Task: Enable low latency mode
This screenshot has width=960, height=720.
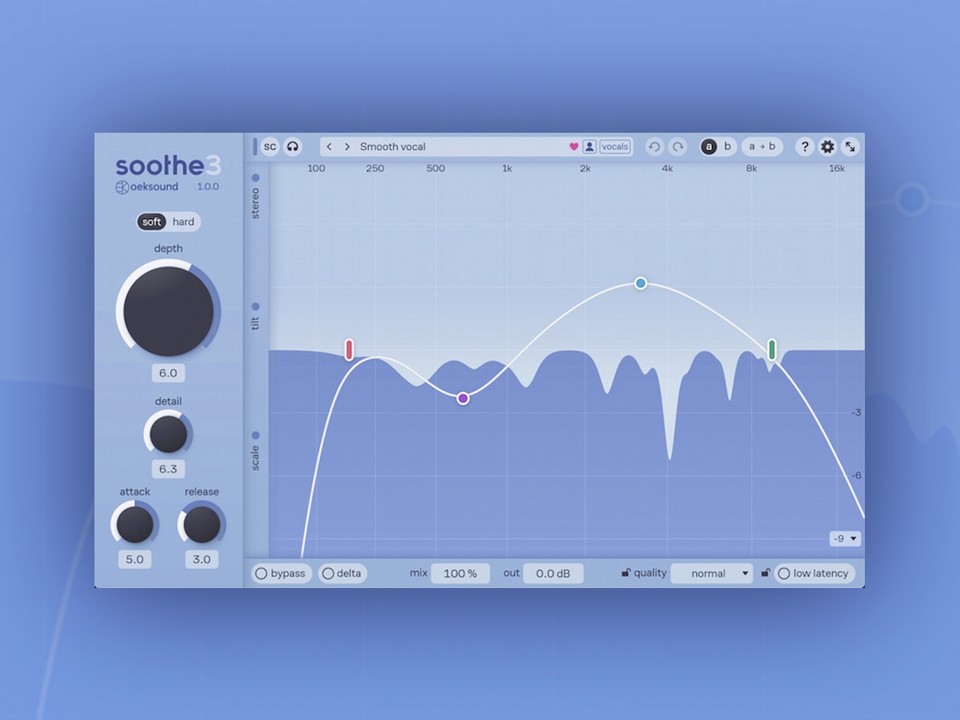Action: tap(814, 573)
